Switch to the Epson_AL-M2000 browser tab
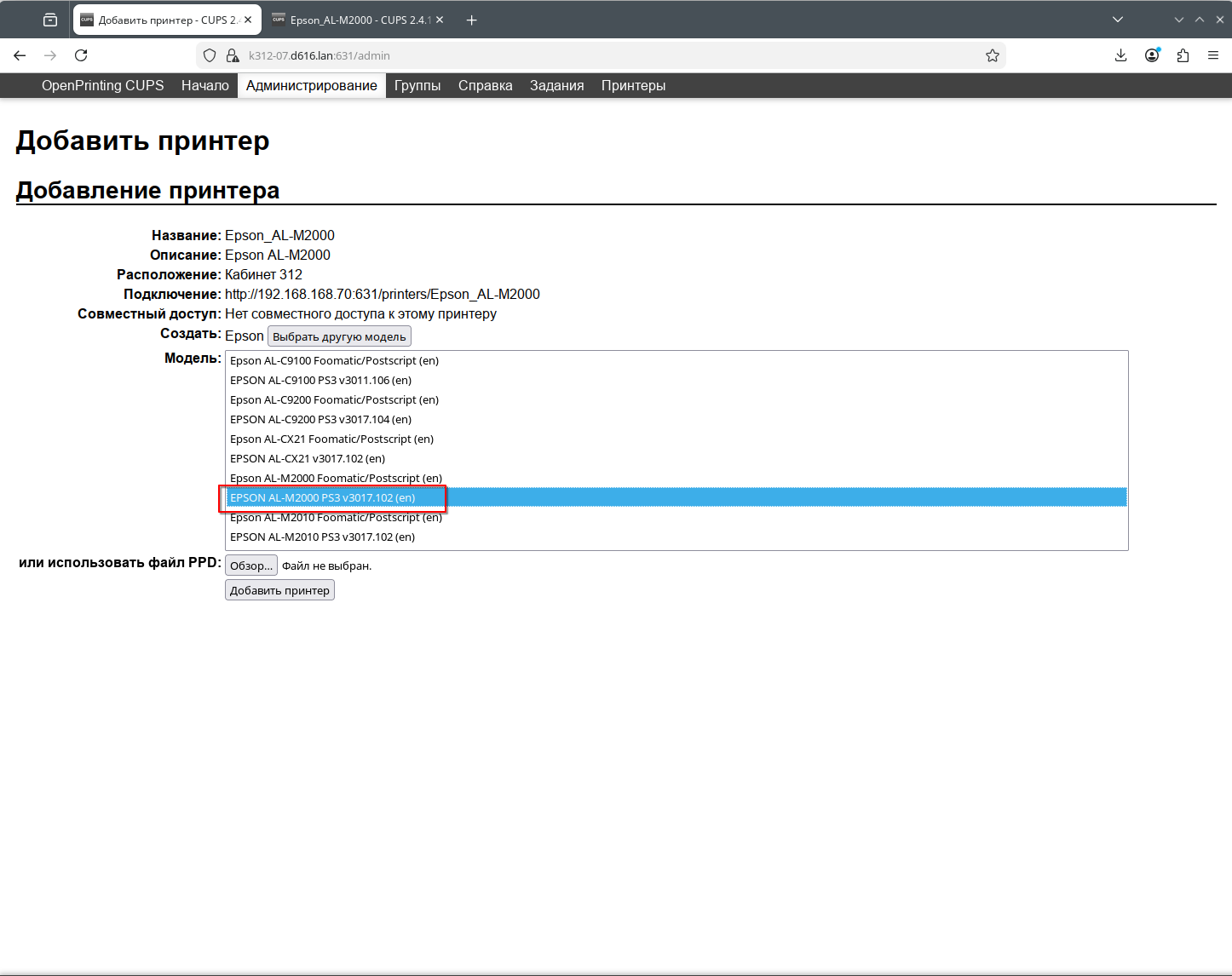This screenshot has height=976, width=1232. 358,20
